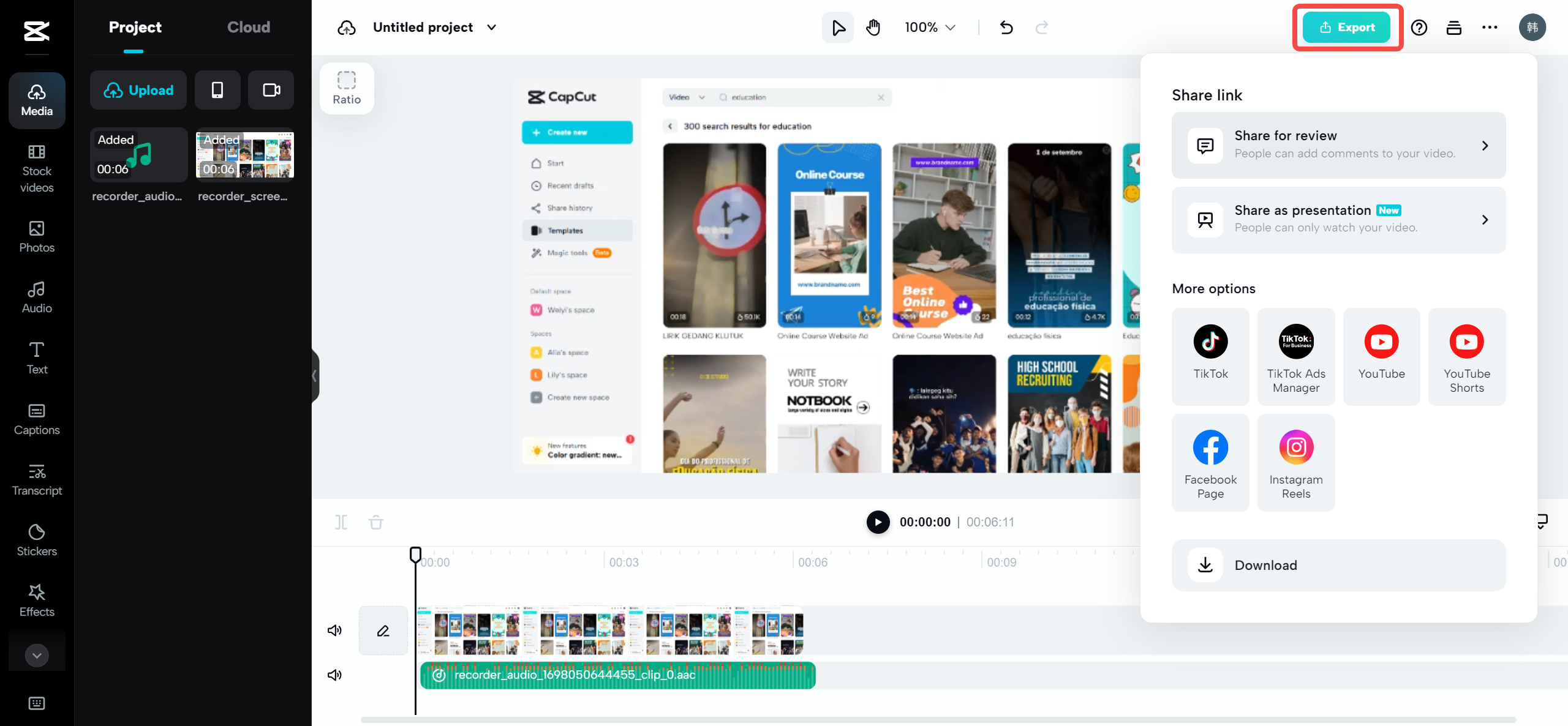The width and height of the screenshot is (1568, 726).
Task: Select the hand pan tool
Action: click(x=873, y=28)
